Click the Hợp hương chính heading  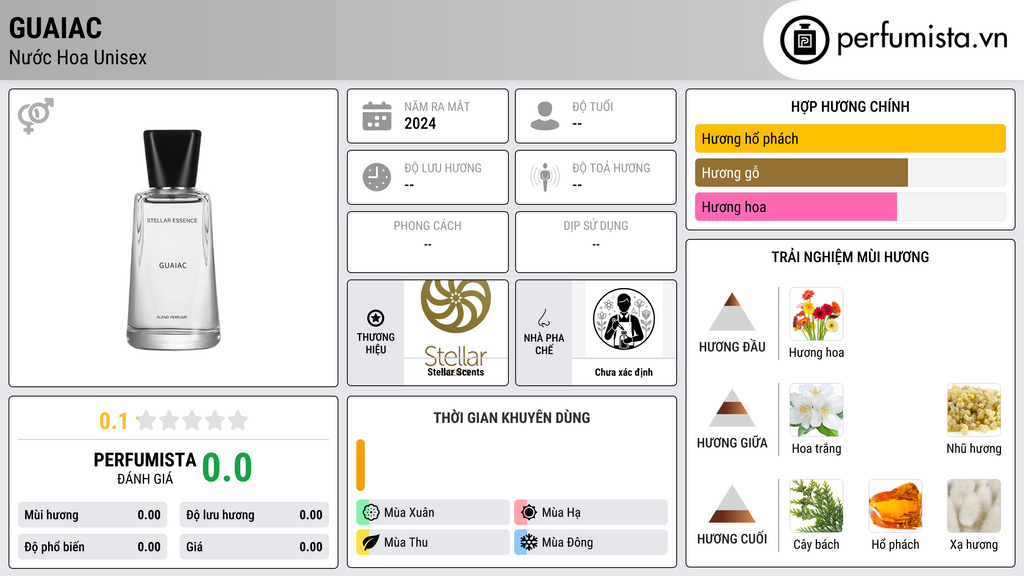click(850, 106)
